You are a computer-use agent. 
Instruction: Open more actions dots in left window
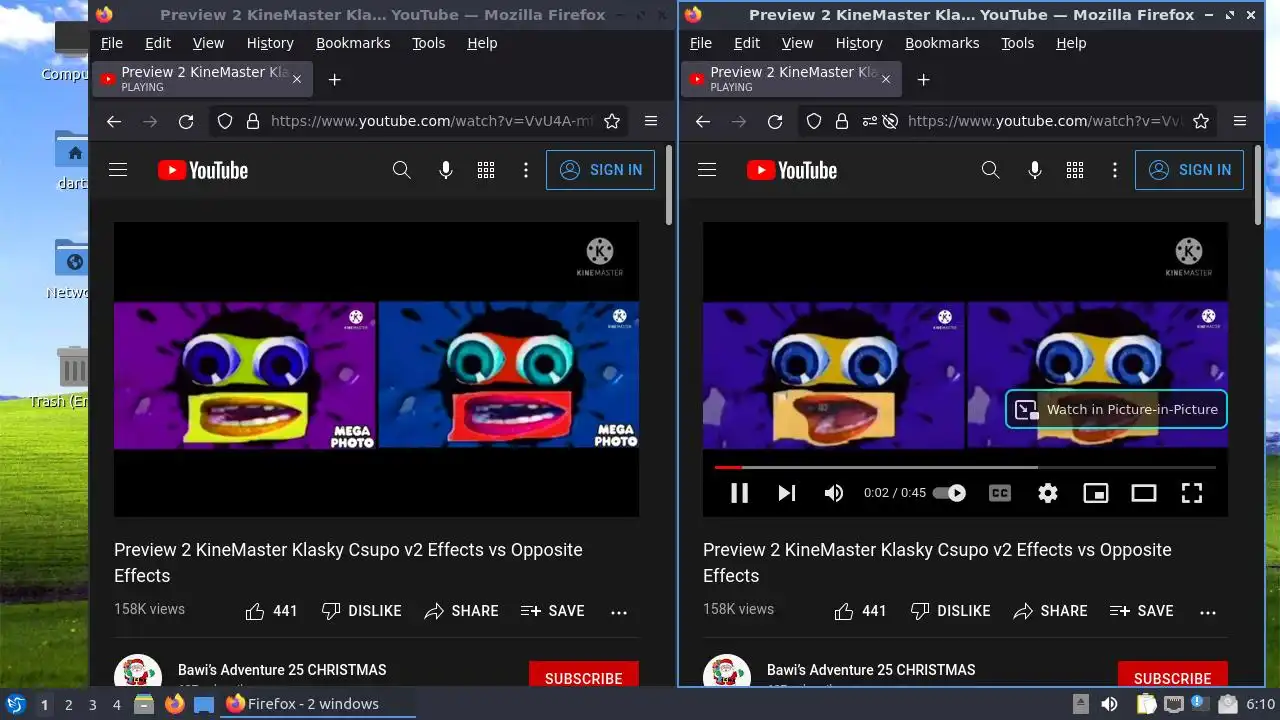[x=619, y=612]
